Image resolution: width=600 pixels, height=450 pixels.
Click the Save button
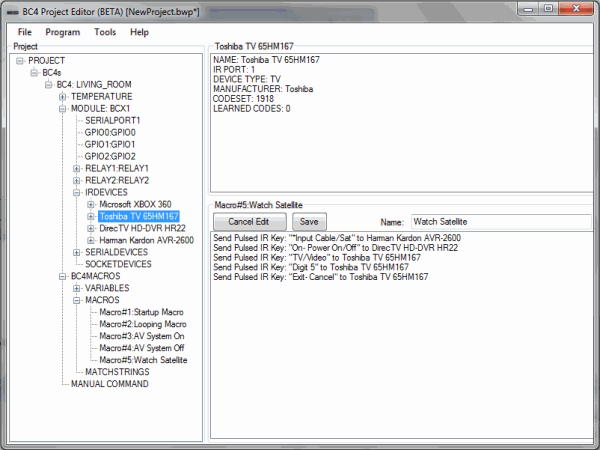pos(309,222)
